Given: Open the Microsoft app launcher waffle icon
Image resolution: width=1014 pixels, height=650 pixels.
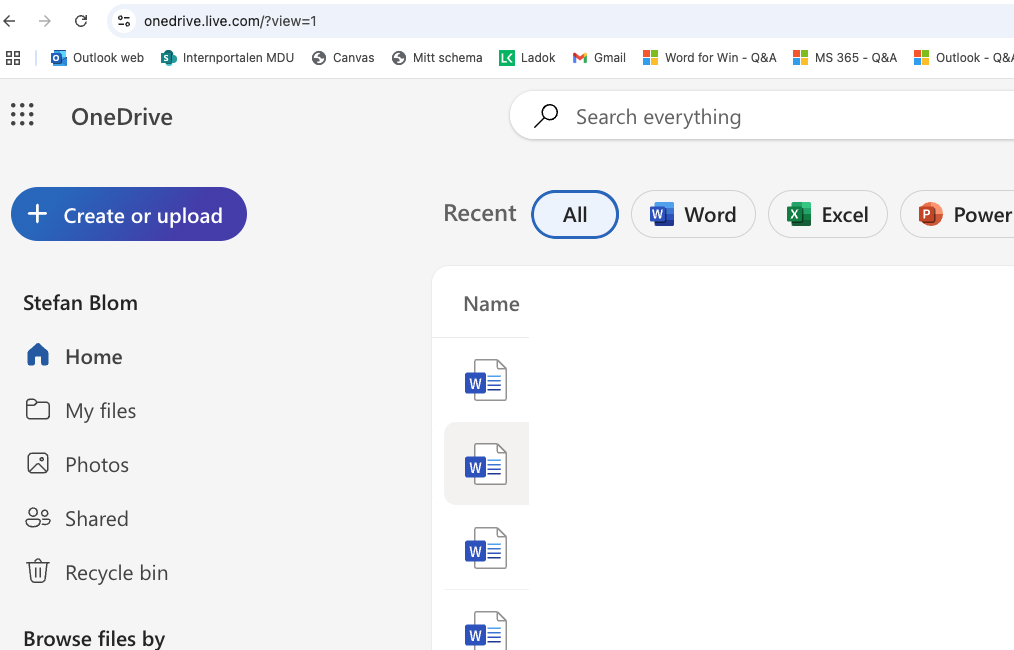Looking at the screenshot, I should [x=22, y=114].
